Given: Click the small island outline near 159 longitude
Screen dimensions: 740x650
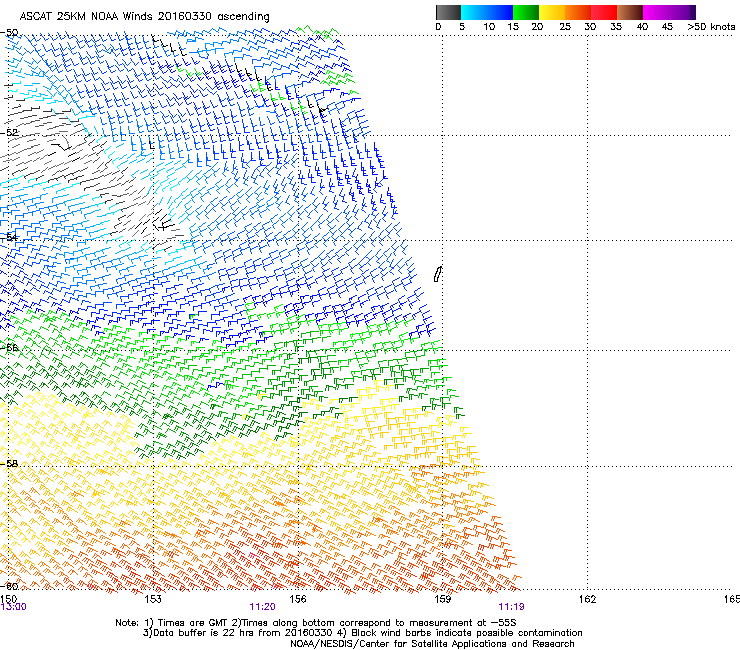Looking at the screenshot, I should (x=438, y=274).
